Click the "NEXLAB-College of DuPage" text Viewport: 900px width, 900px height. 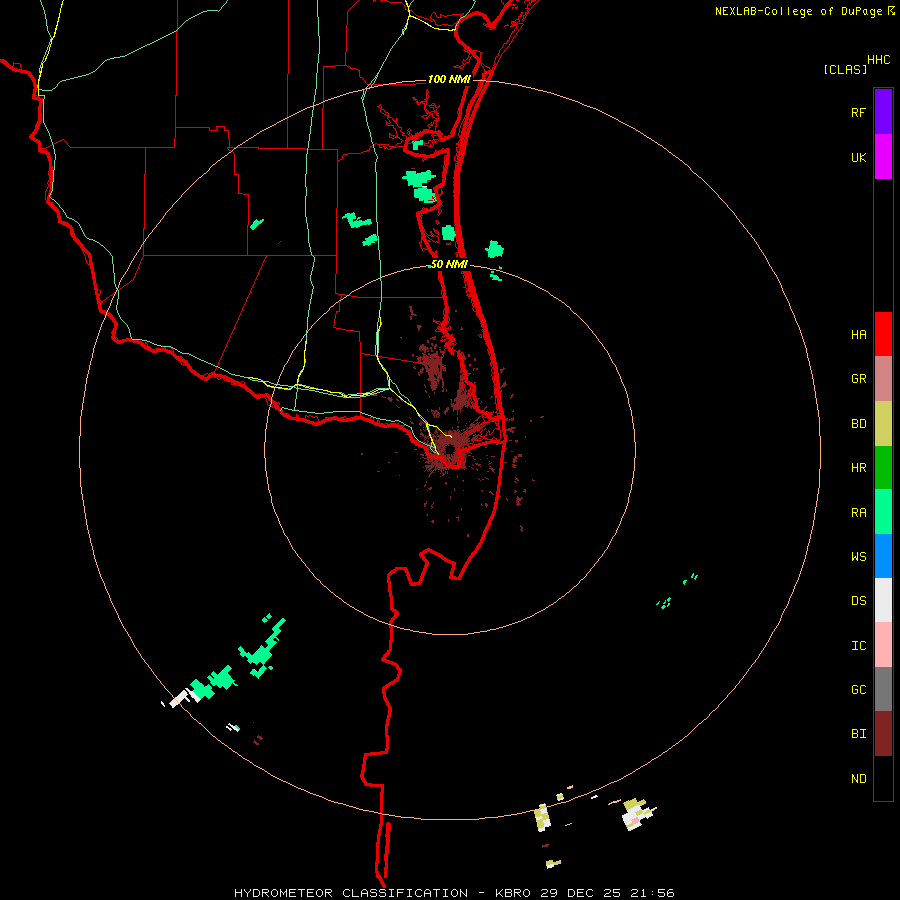[x=798, y=11]
